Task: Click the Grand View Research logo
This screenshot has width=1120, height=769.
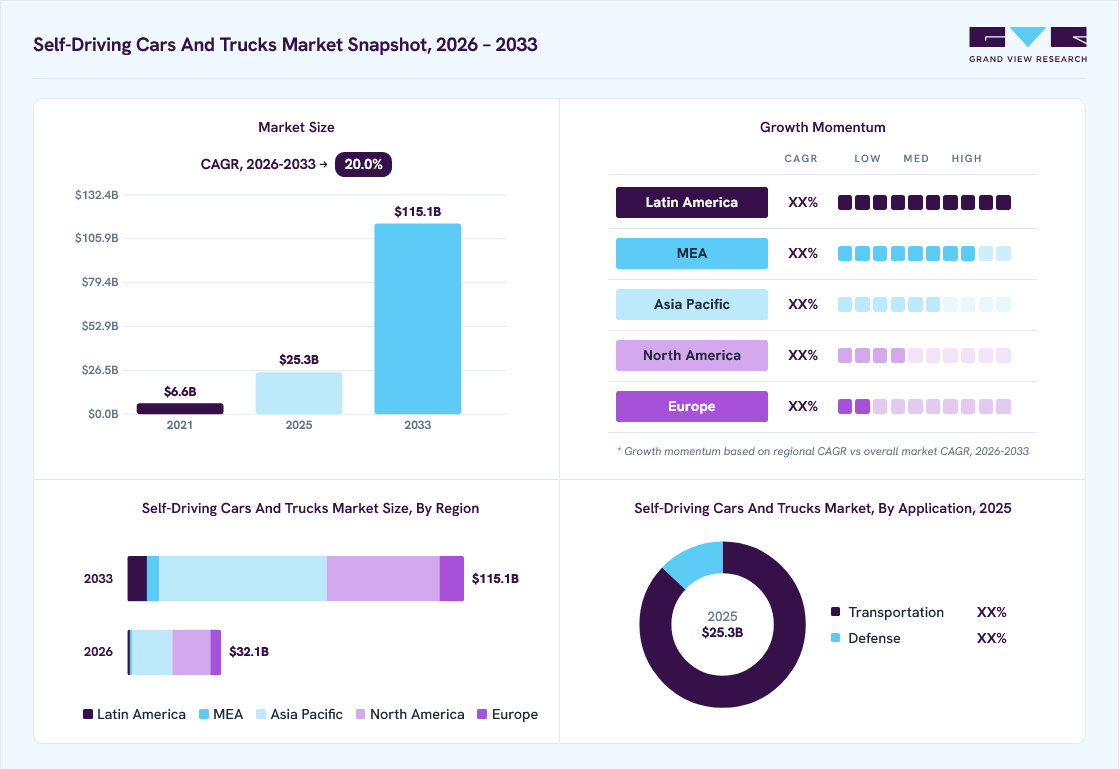Action: pos(1028,44)
